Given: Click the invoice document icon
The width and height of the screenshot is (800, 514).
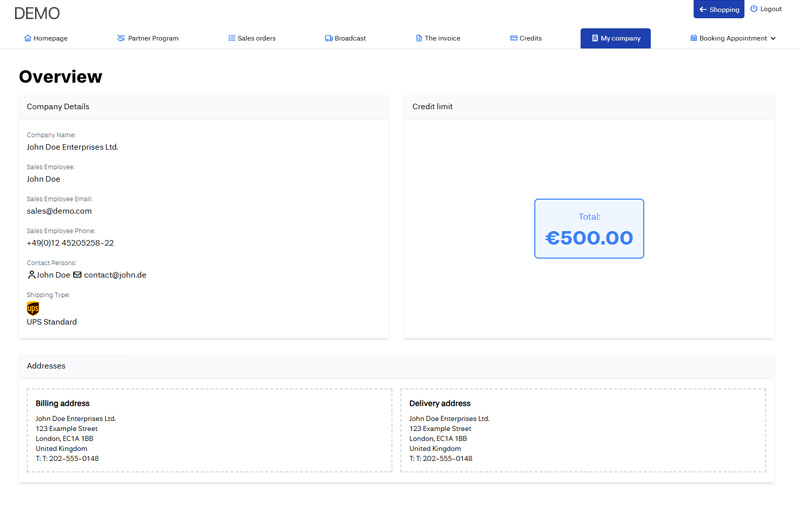Looking at the screenshot, I should [419, 38].
